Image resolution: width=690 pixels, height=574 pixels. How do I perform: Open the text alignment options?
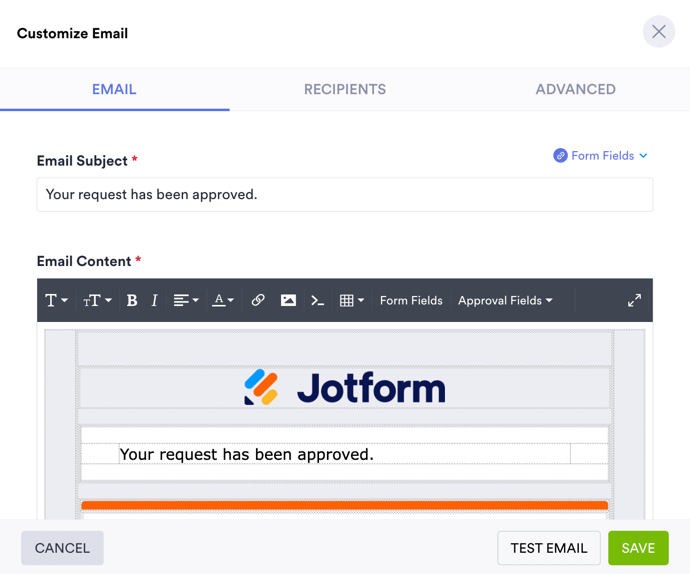click(185, 300)
